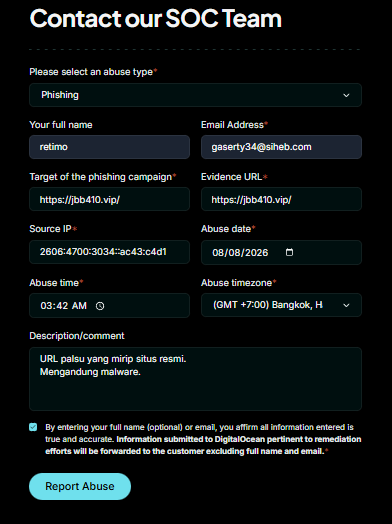Click the "Your full name" label
Screen dimensions: 392x524
click(61, 125)
